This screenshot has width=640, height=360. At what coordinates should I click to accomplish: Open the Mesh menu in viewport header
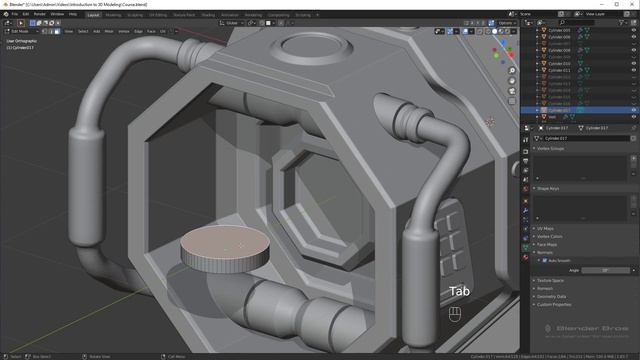click(109, 31)
